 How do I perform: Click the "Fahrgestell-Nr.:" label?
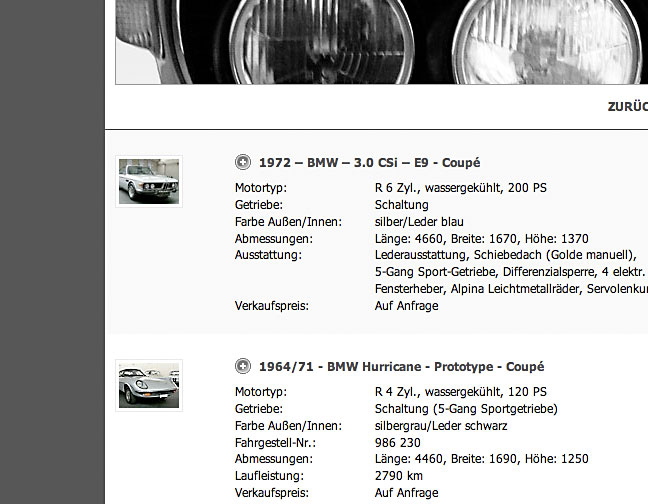pyautogui.click(x=275, y=443)
